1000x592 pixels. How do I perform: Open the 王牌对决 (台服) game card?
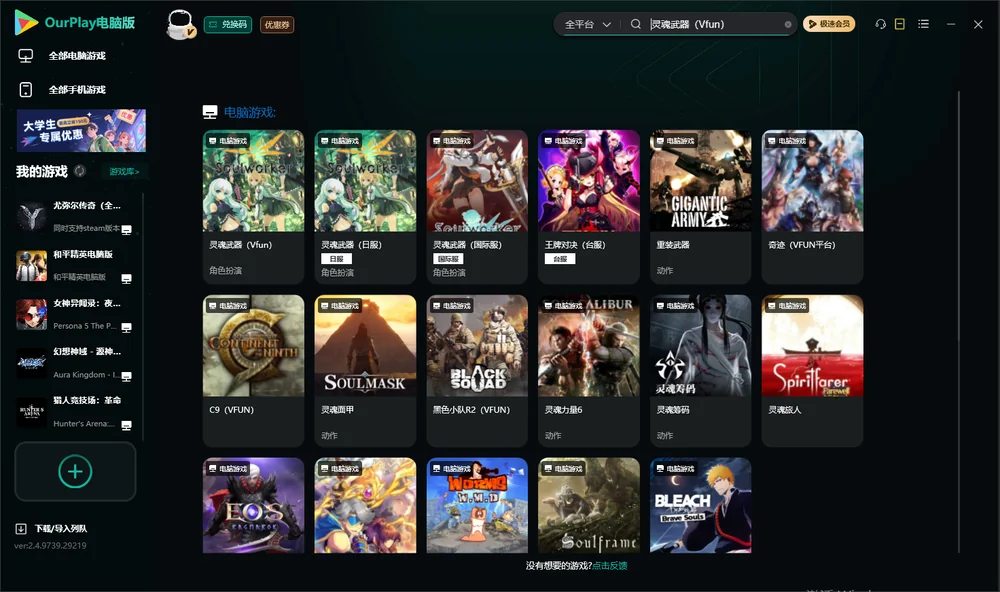(589, 207)
